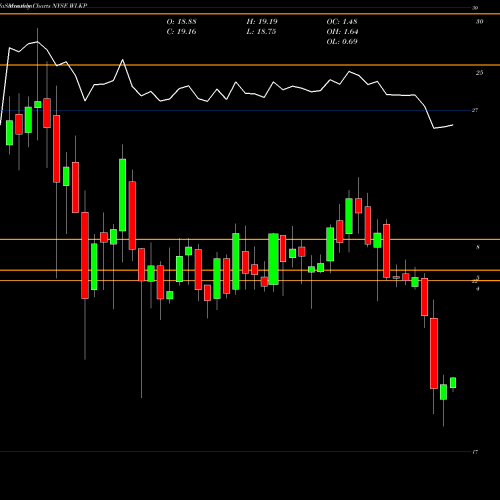Click the 25 price axis label
Image resolution: width=500 pixels, height=500 pixels.
[x=479, y=73]
